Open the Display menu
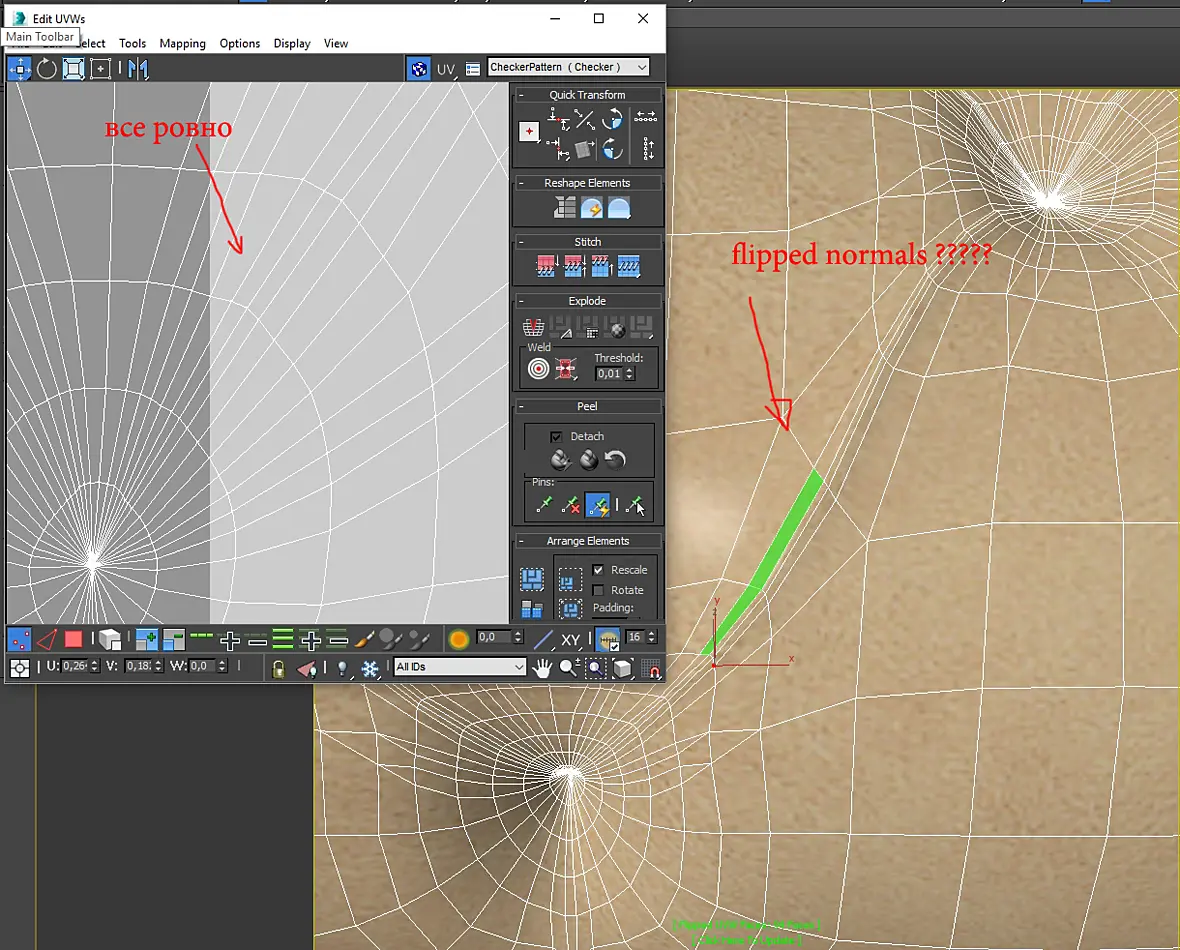This screenshot has height=950, width=1180. pos(292,44)
